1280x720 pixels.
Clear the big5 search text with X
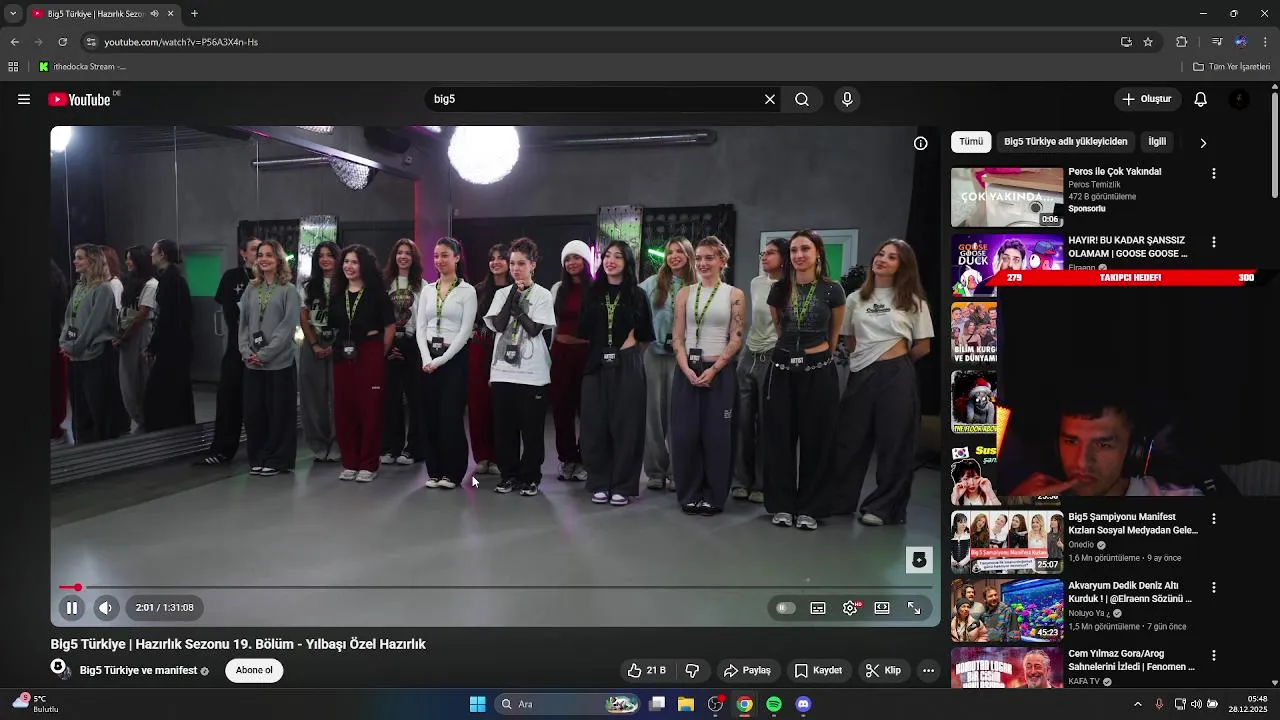(770, 99)
